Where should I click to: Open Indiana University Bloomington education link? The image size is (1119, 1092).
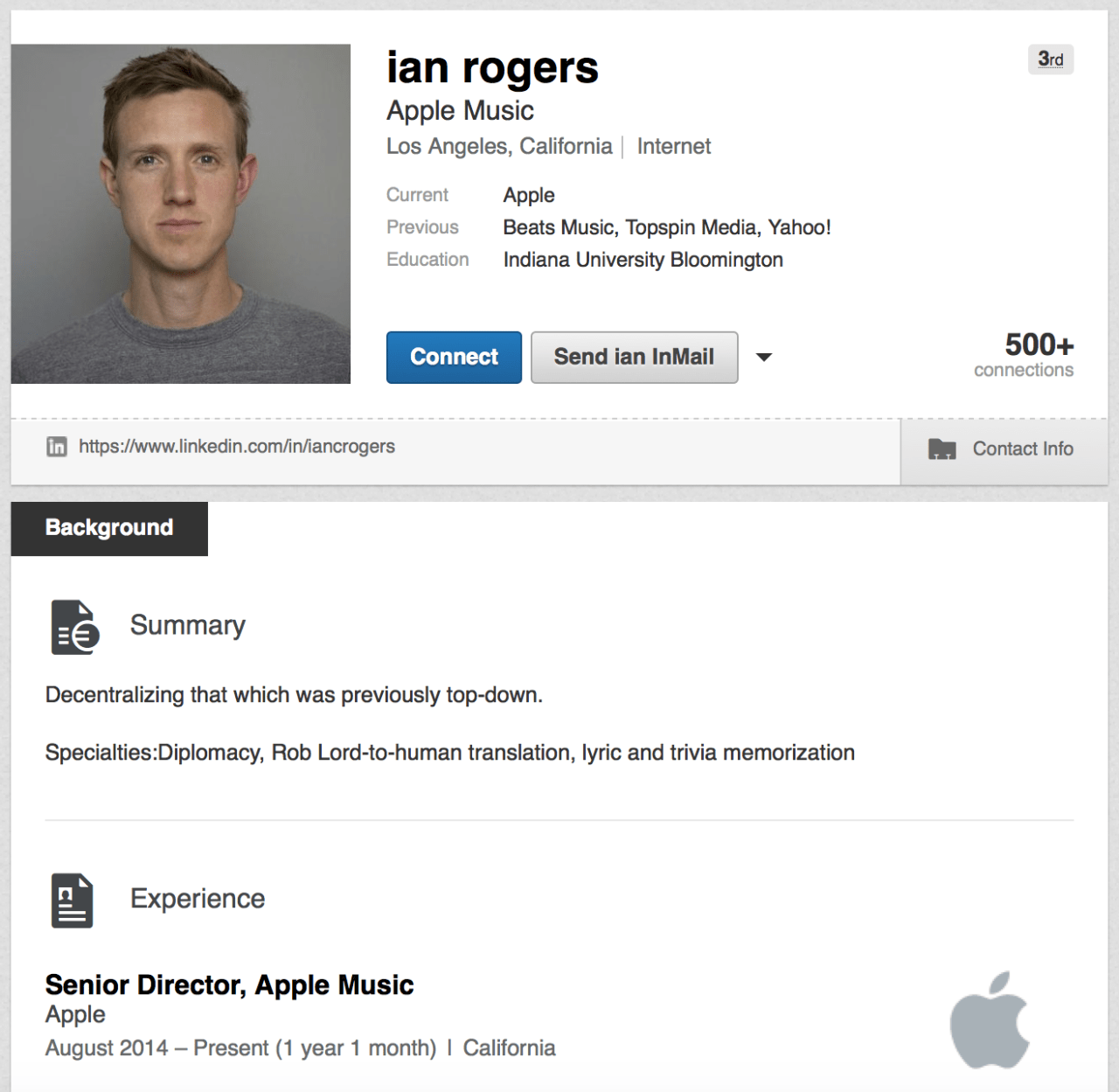[x=643, y=260]
